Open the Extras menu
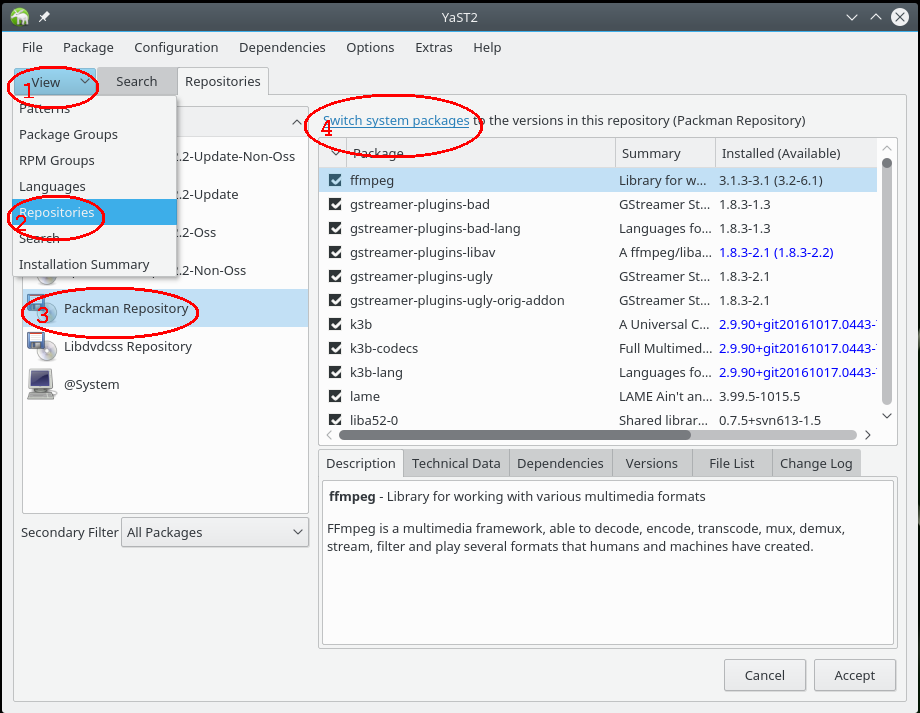Image resolution: width=920 pixels, height=713 pixels. click(433, 47)
